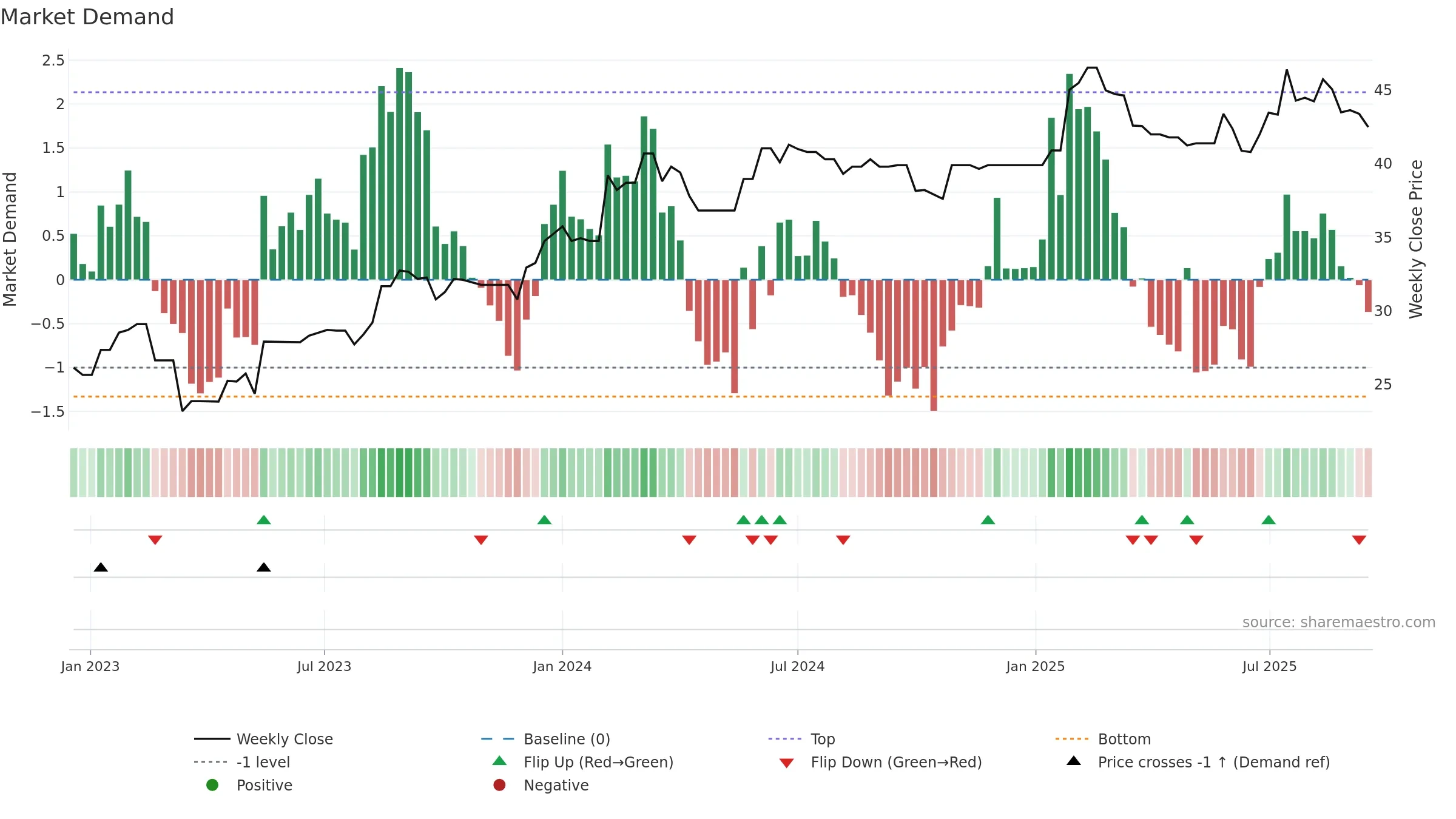
Task: Click the −1.5 tick on the demand axis
Action: (48, 411)
